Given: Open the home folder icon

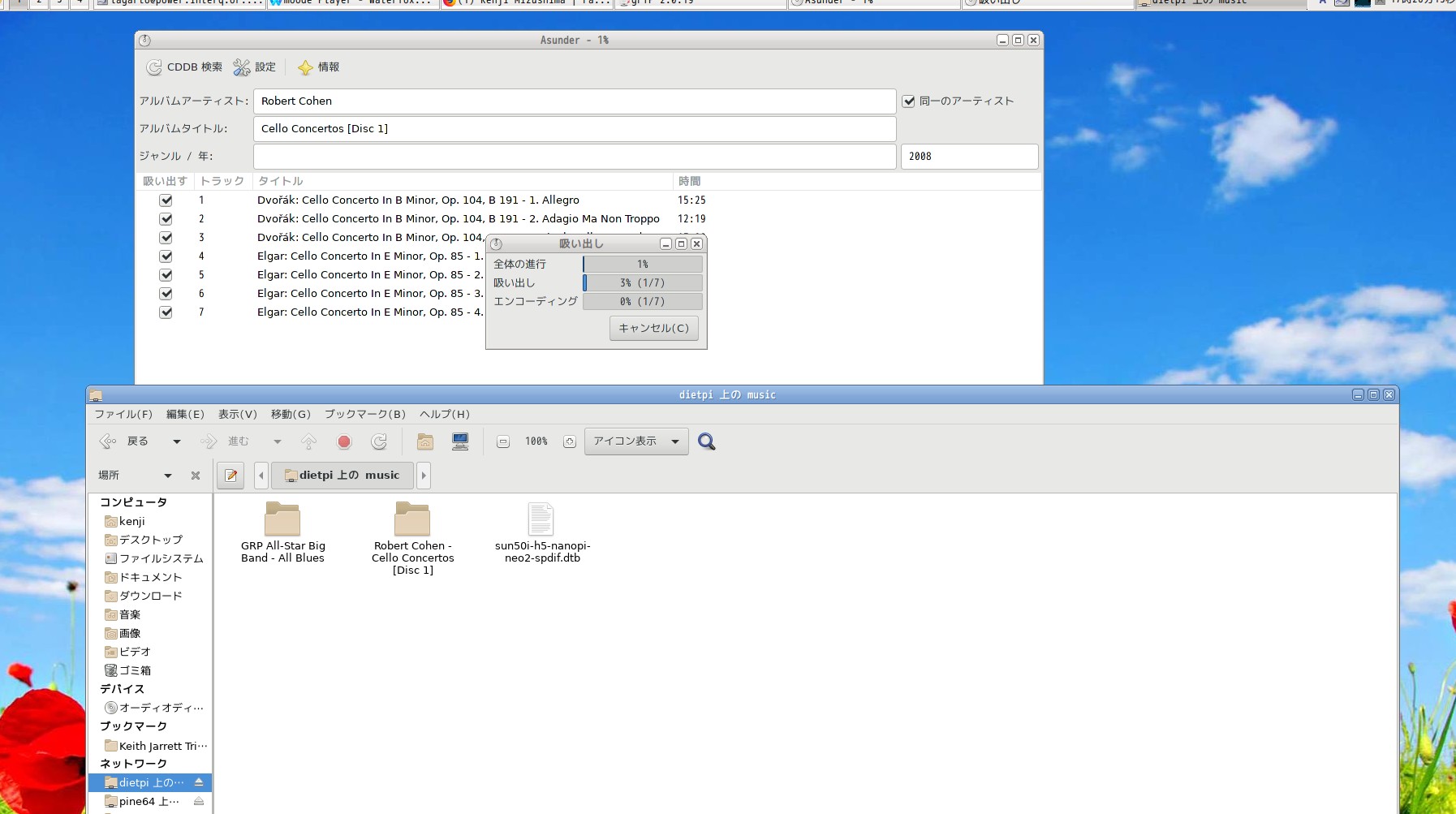Looking at the screenshot, I should click(x=424, y=441).
